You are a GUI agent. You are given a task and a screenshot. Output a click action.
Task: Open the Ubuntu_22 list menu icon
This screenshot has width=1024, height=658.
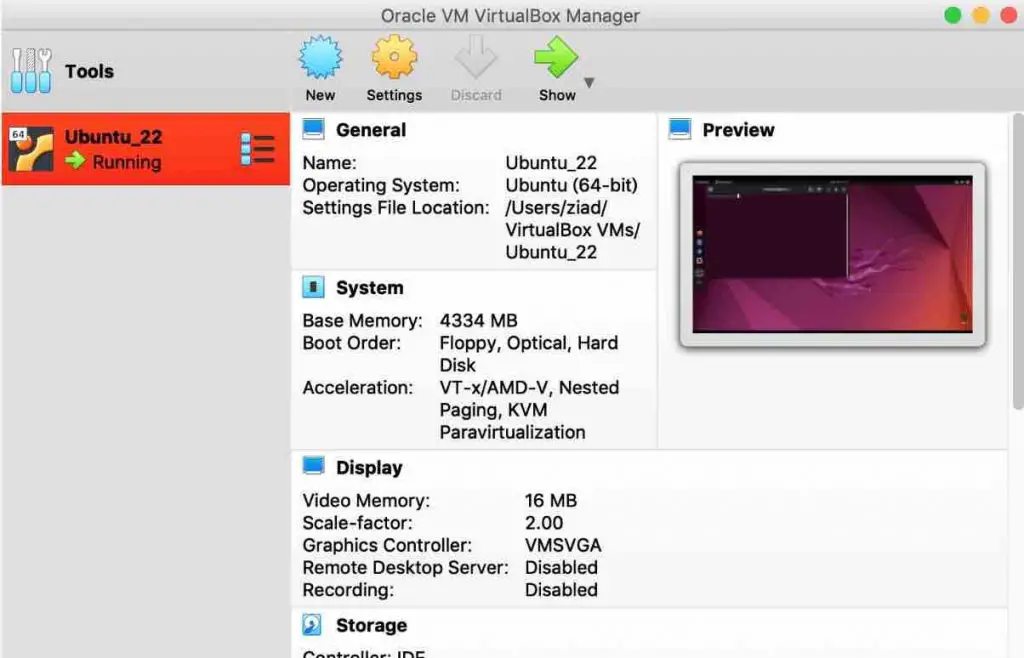(x=258, y=147)
